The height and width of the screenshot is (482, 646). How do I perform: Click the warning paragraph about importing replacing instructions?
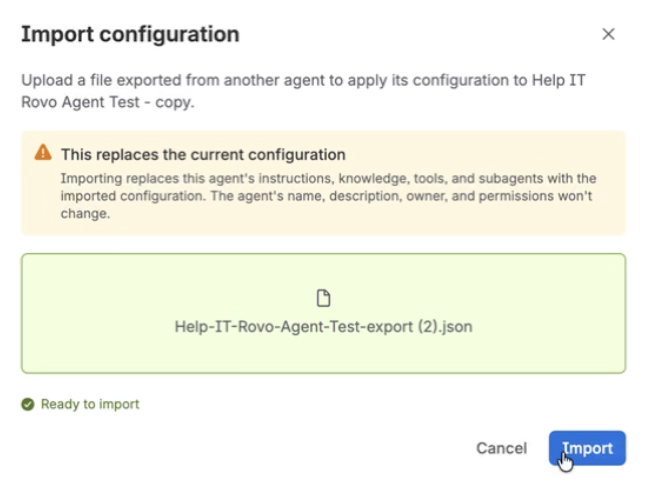pos(328,196)
